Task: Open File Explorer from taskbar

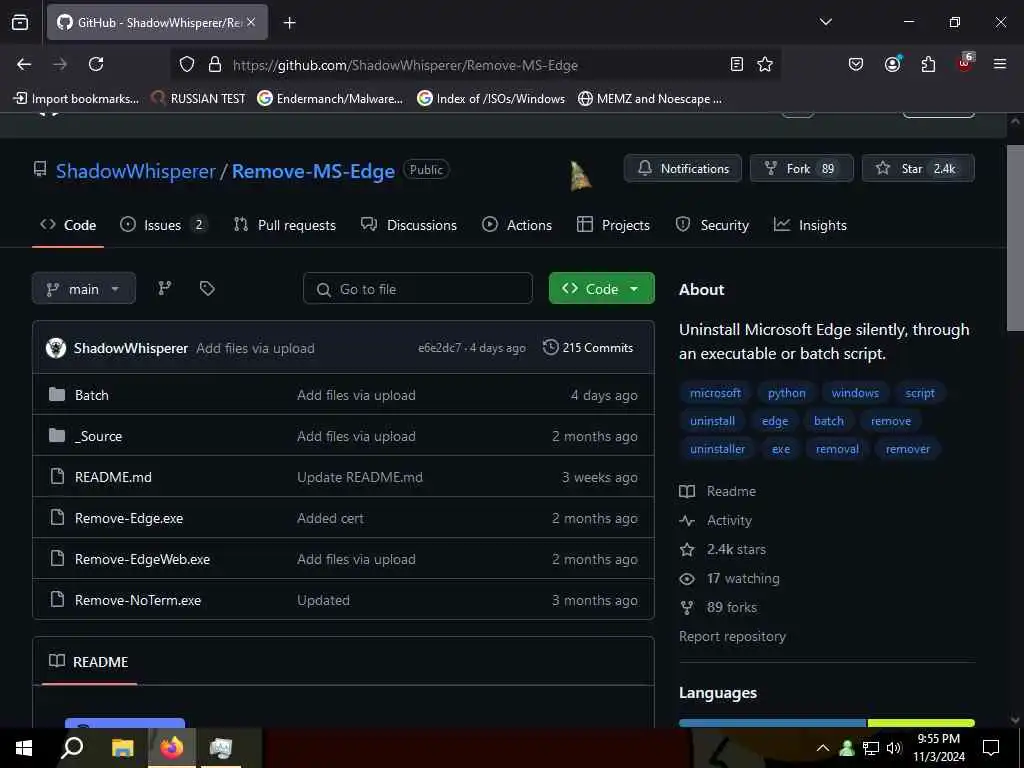Action: point(122,748)
